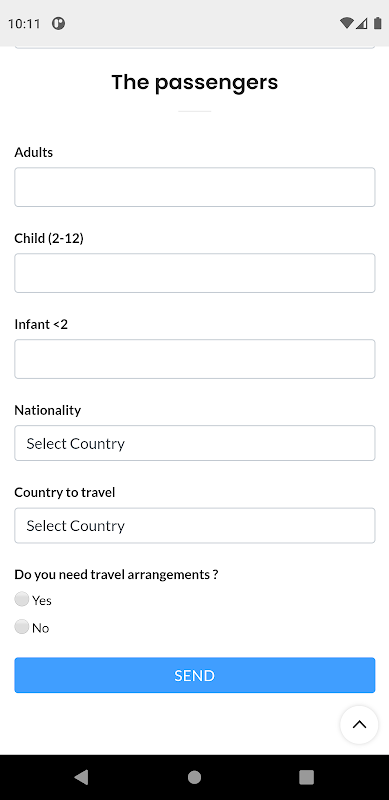Tap the partially visible field at top

tap(194, 47)
